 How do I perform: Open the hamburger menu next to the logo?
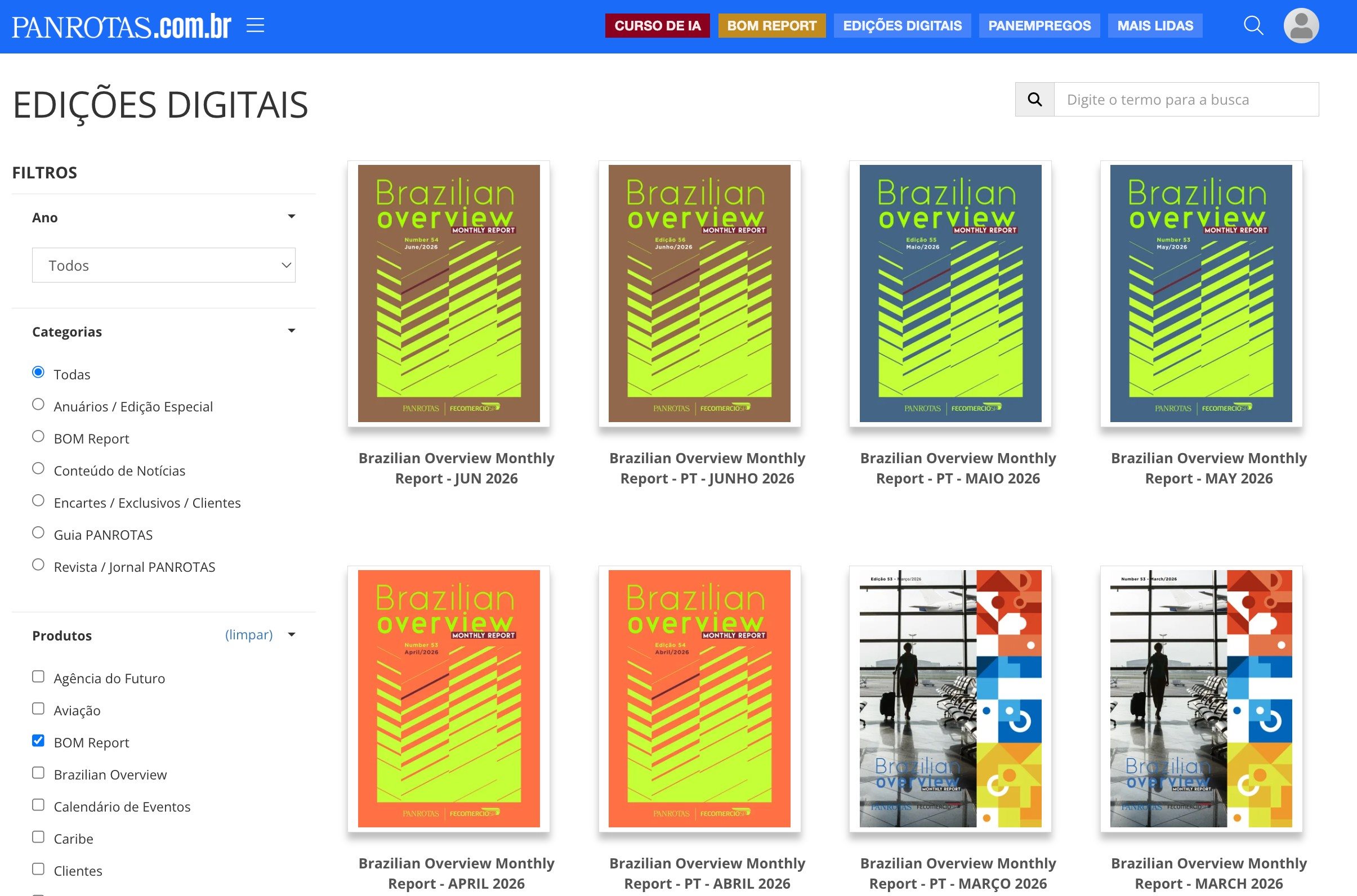tap(255, 26)
